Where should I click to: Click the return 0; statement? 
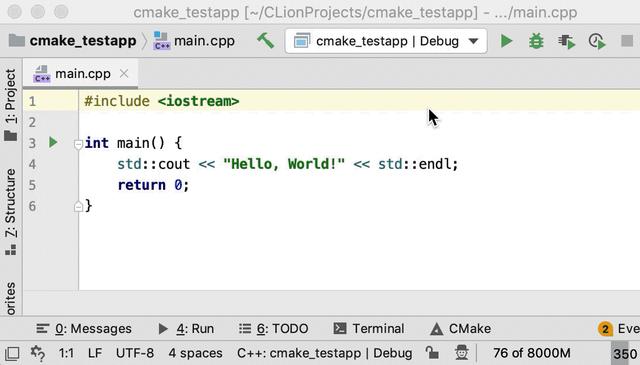[153, 185]
